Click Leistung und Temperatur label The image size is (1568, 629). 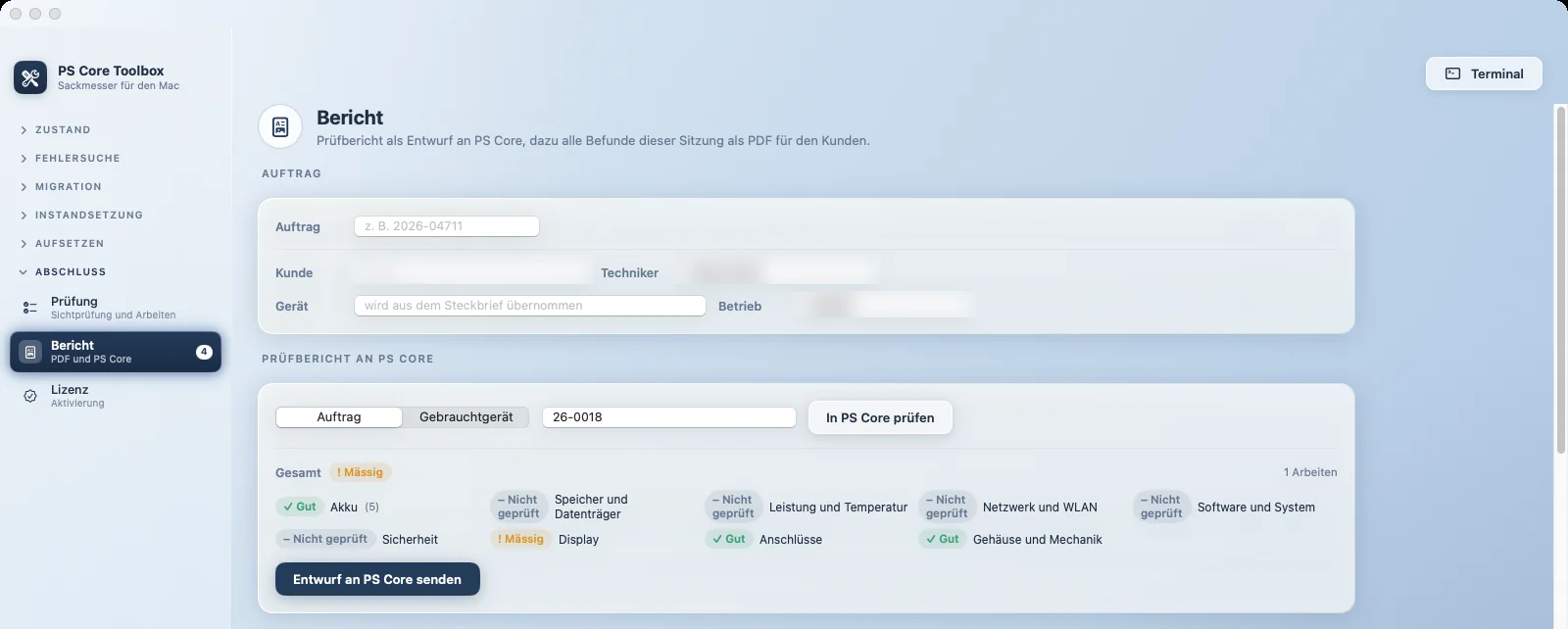pos(838,508)
